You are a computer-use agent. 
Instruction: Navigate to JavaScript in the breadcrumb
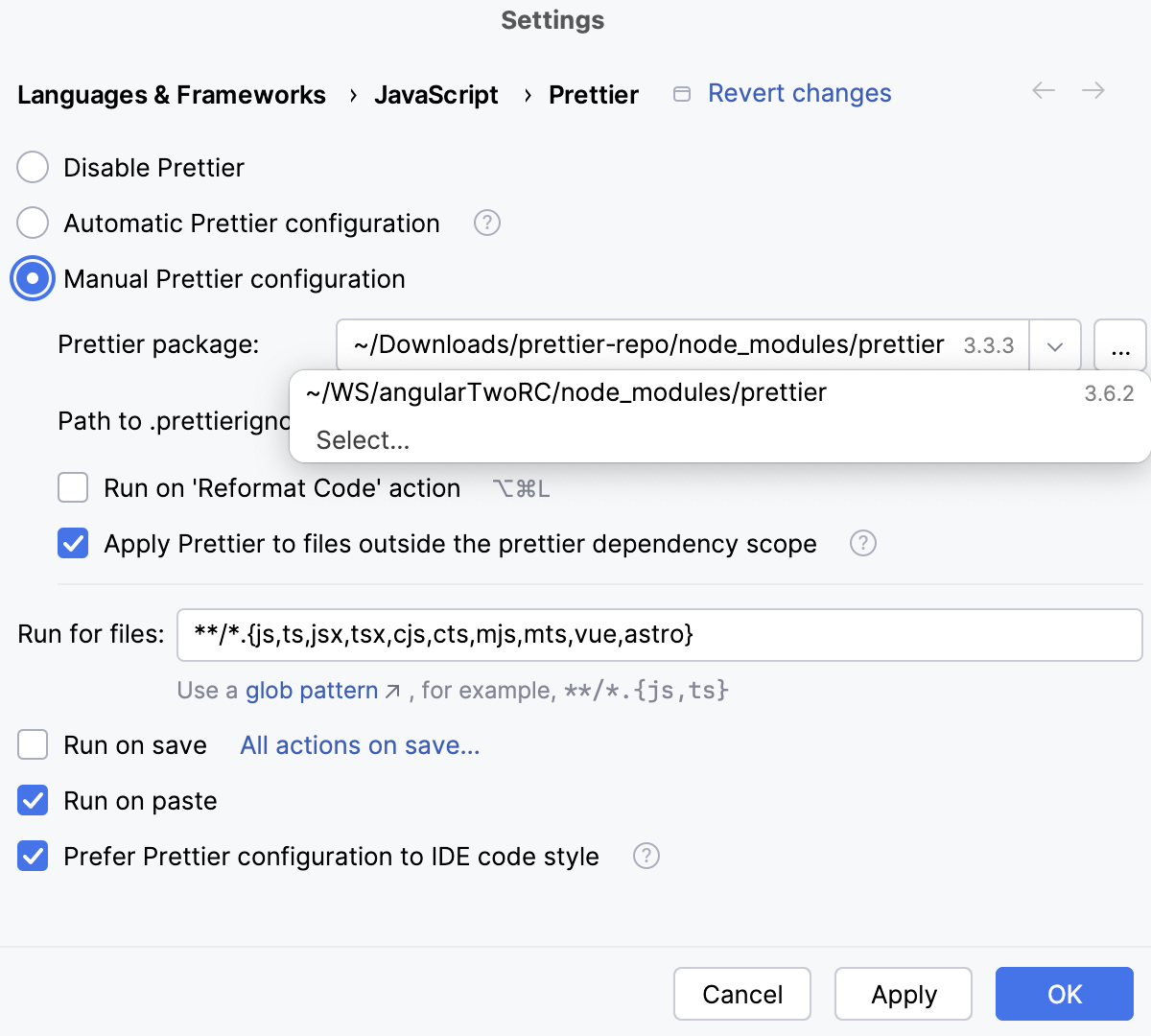point(436,94)
